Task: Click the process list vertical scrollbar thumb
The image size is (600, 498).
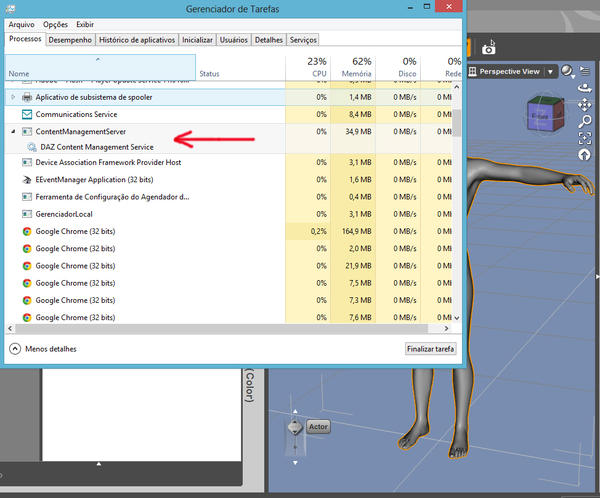Action: click(x=457, y=122)
